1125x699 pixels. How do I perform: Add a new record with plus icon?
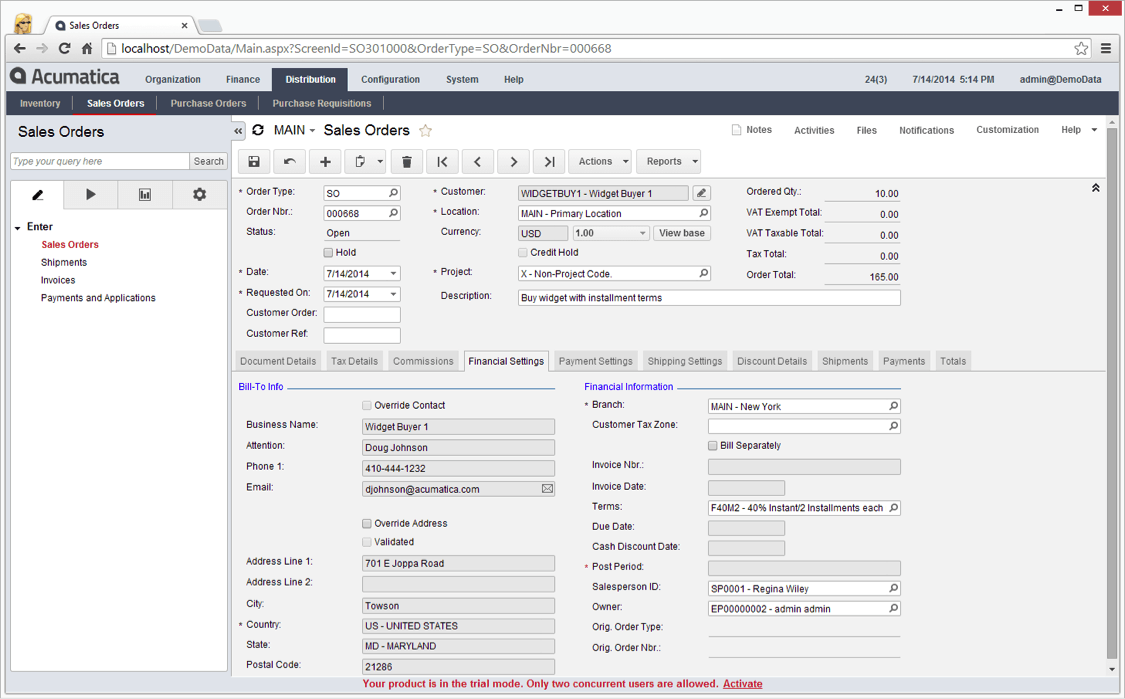click(325, 161)
